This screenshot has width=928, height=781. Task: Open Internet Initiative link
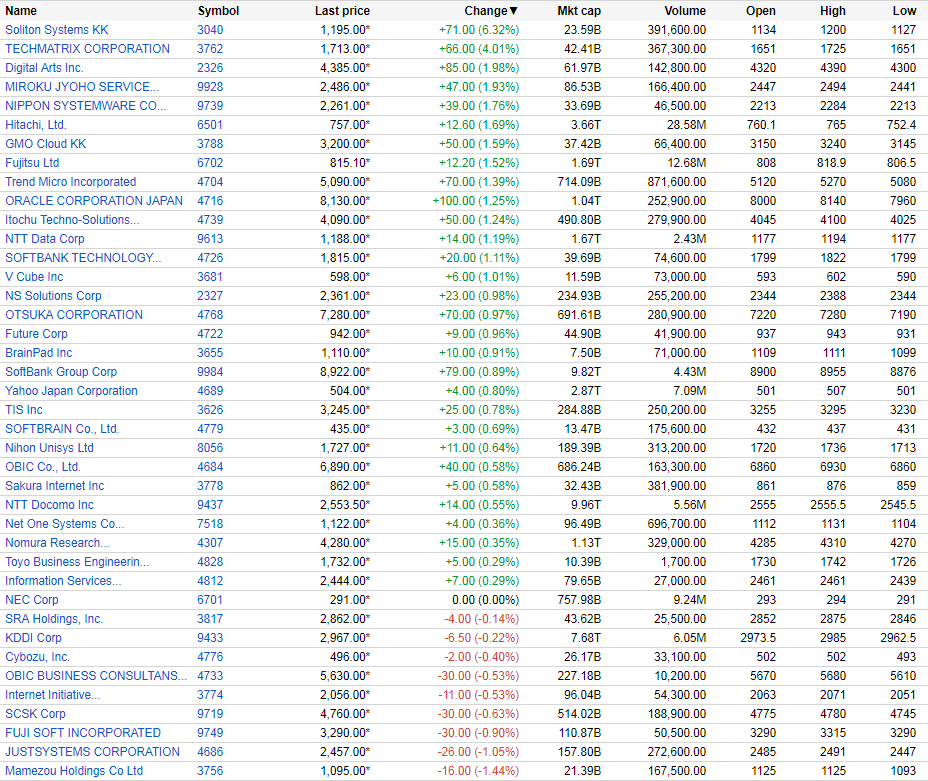(53, 694)
